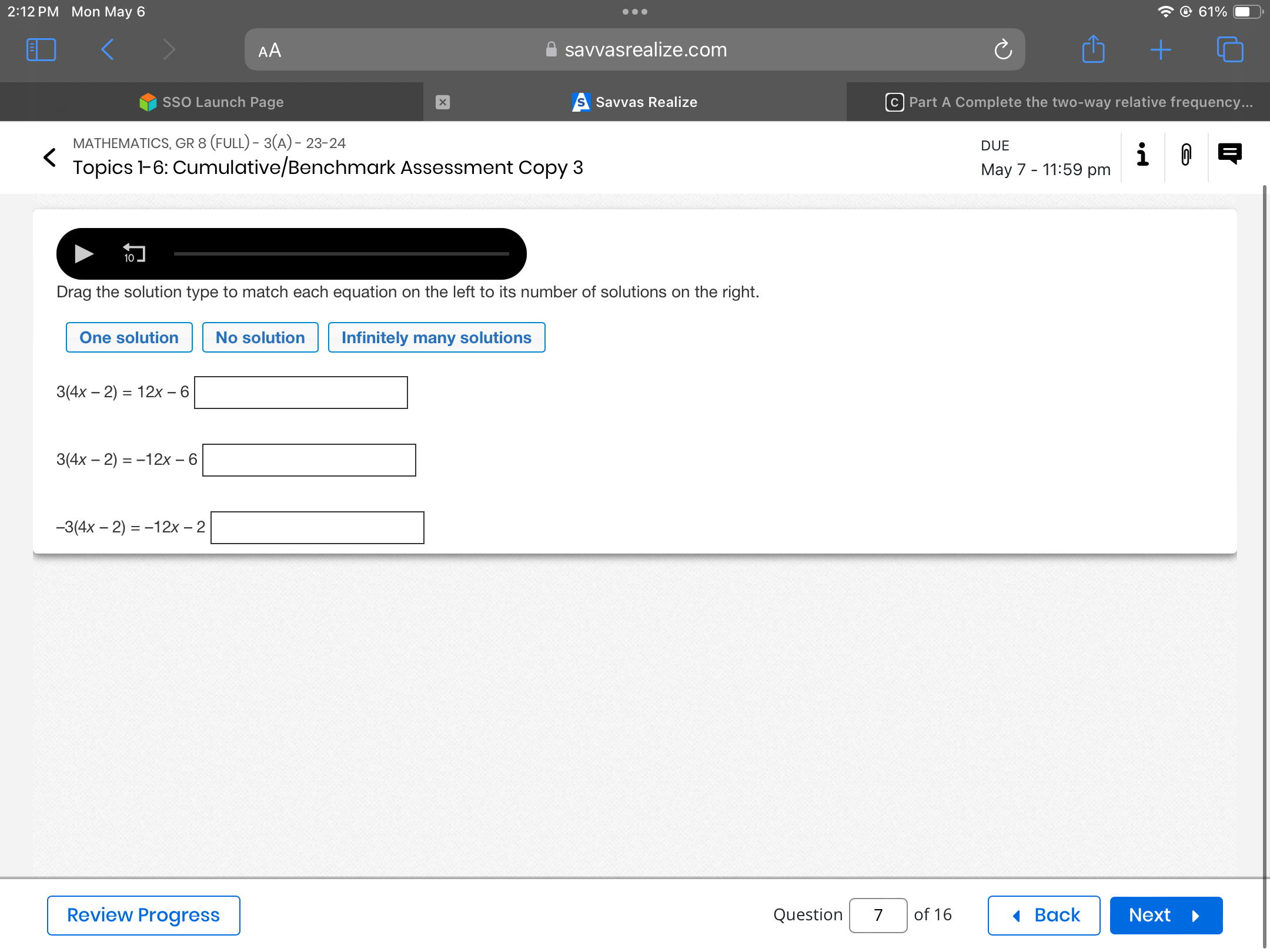Play the question audio
The image size is (1270, 952).
coord(84,254)
